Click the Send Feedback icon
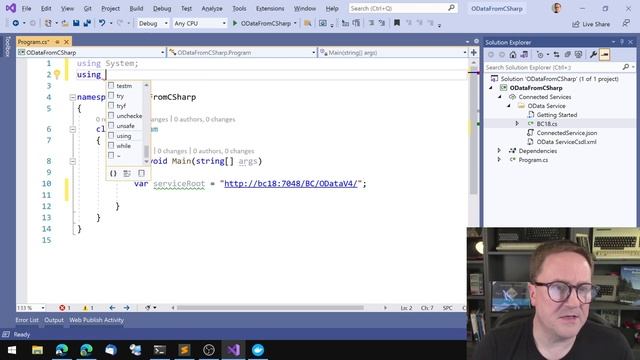 626,24
